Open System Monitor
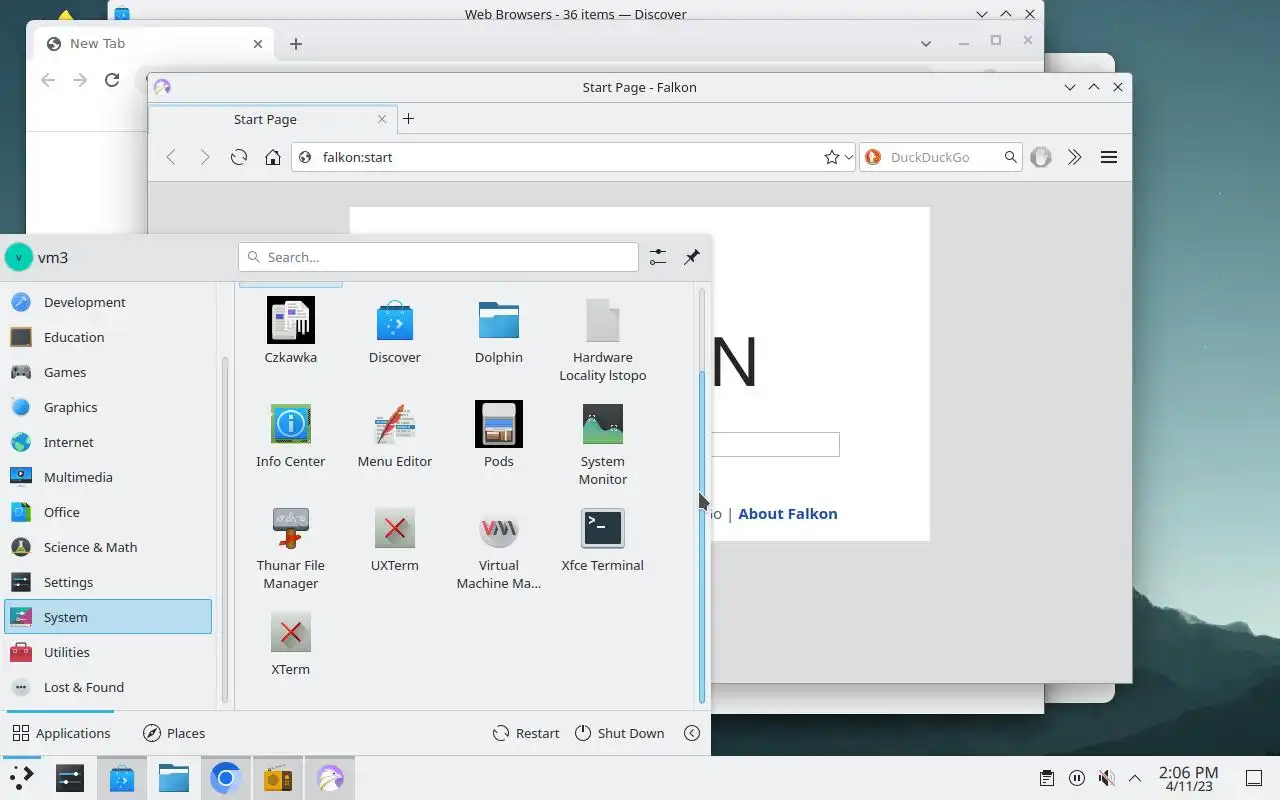 (602, 444)
